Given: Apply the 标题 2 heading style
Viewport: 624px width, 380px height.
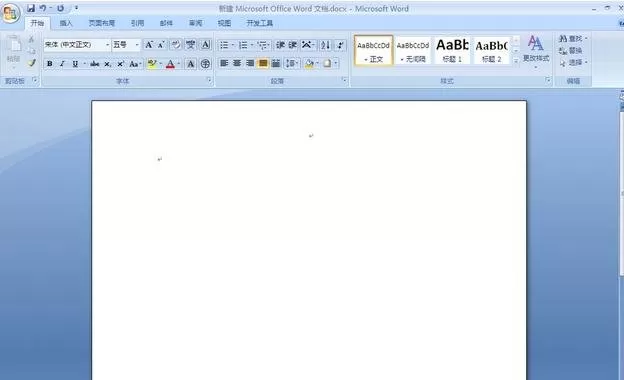Looking at the screenshot, I should tap(491, 51).
